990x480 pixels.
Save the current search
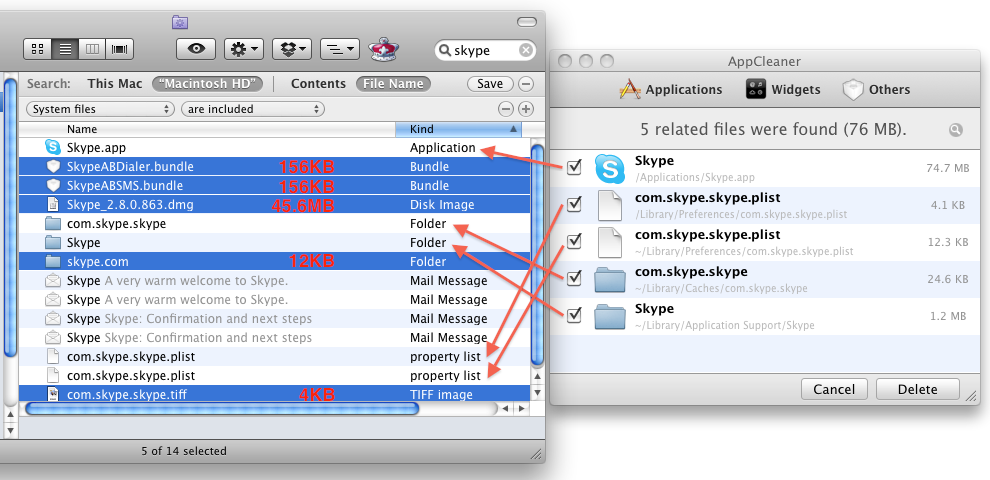click(490, 83)
